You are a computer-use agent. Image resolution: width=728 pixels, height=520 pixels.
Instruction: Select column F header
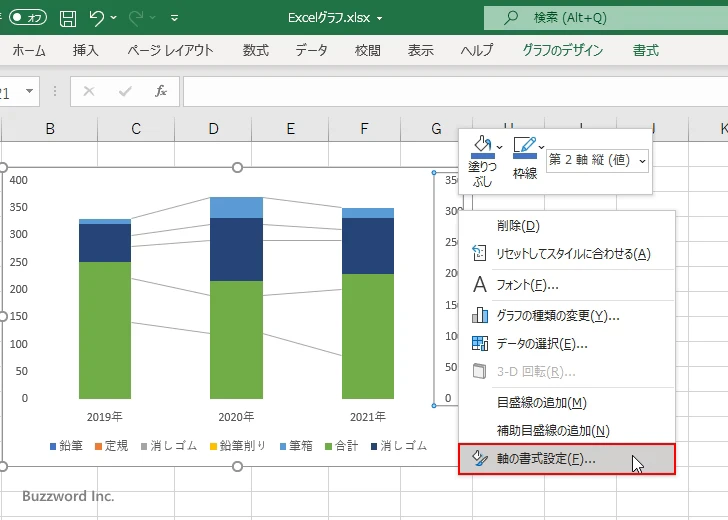[364, 129]
